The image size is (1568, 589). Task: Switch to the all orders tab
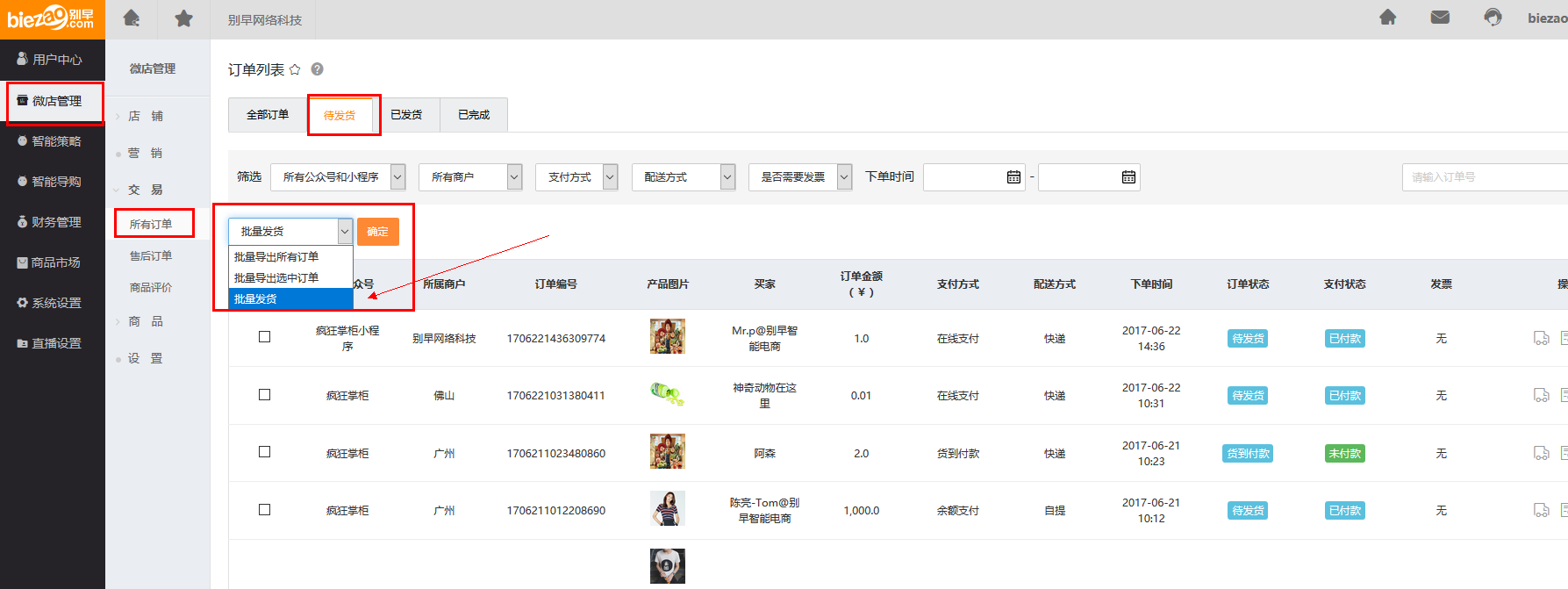268,115
